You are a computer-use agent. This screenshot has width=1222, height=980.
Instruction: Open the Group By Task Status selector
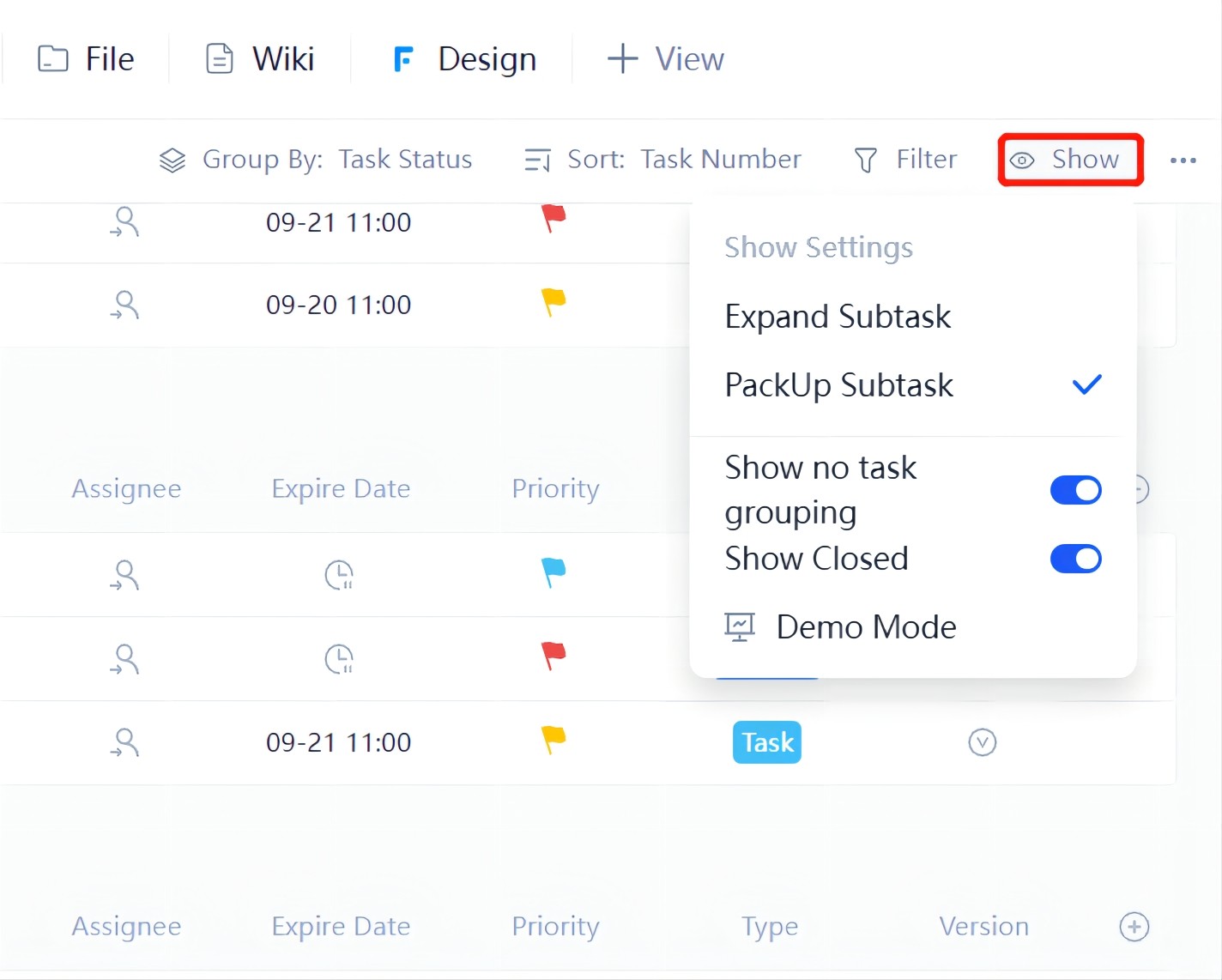[405, 159]
